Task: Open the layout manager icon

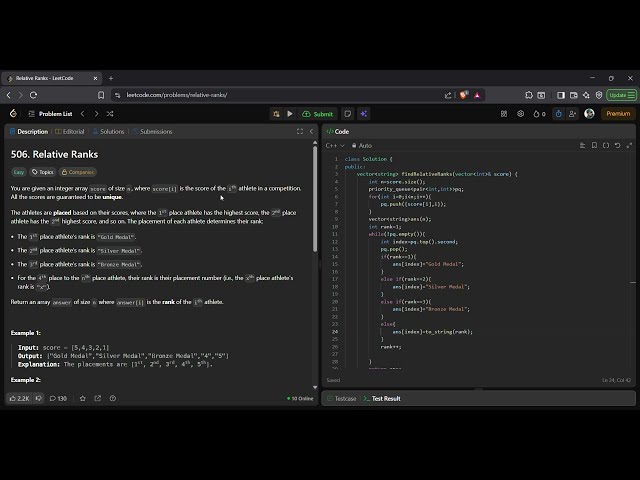Action: coord(504,114)
